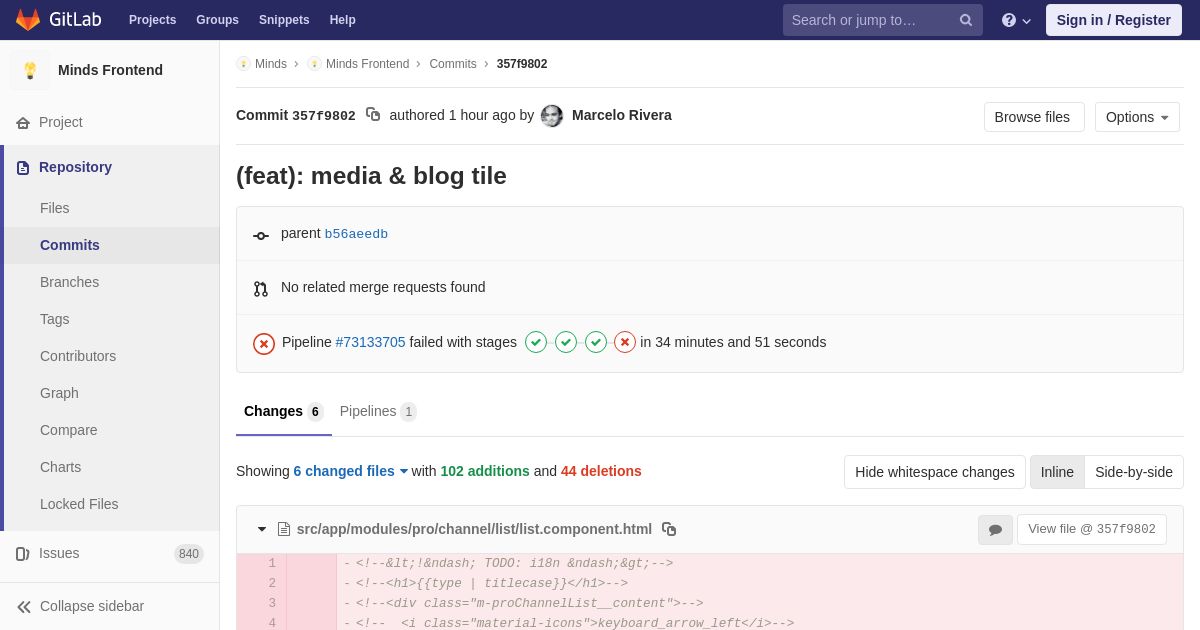
Task: Copy the commit SHA with the clipboard icon
Action: [373, 115]
